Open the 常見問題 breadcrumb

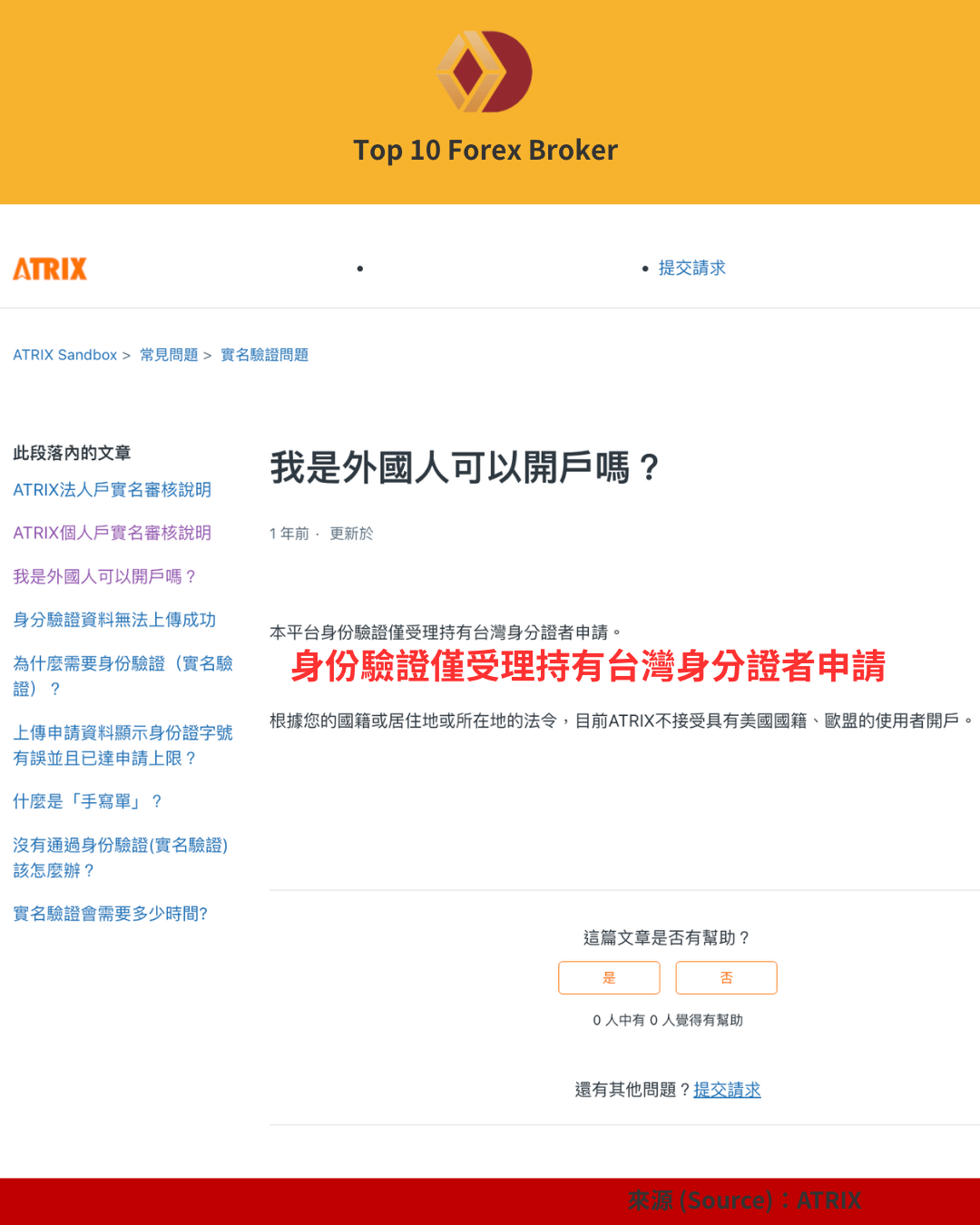(169, 355)
